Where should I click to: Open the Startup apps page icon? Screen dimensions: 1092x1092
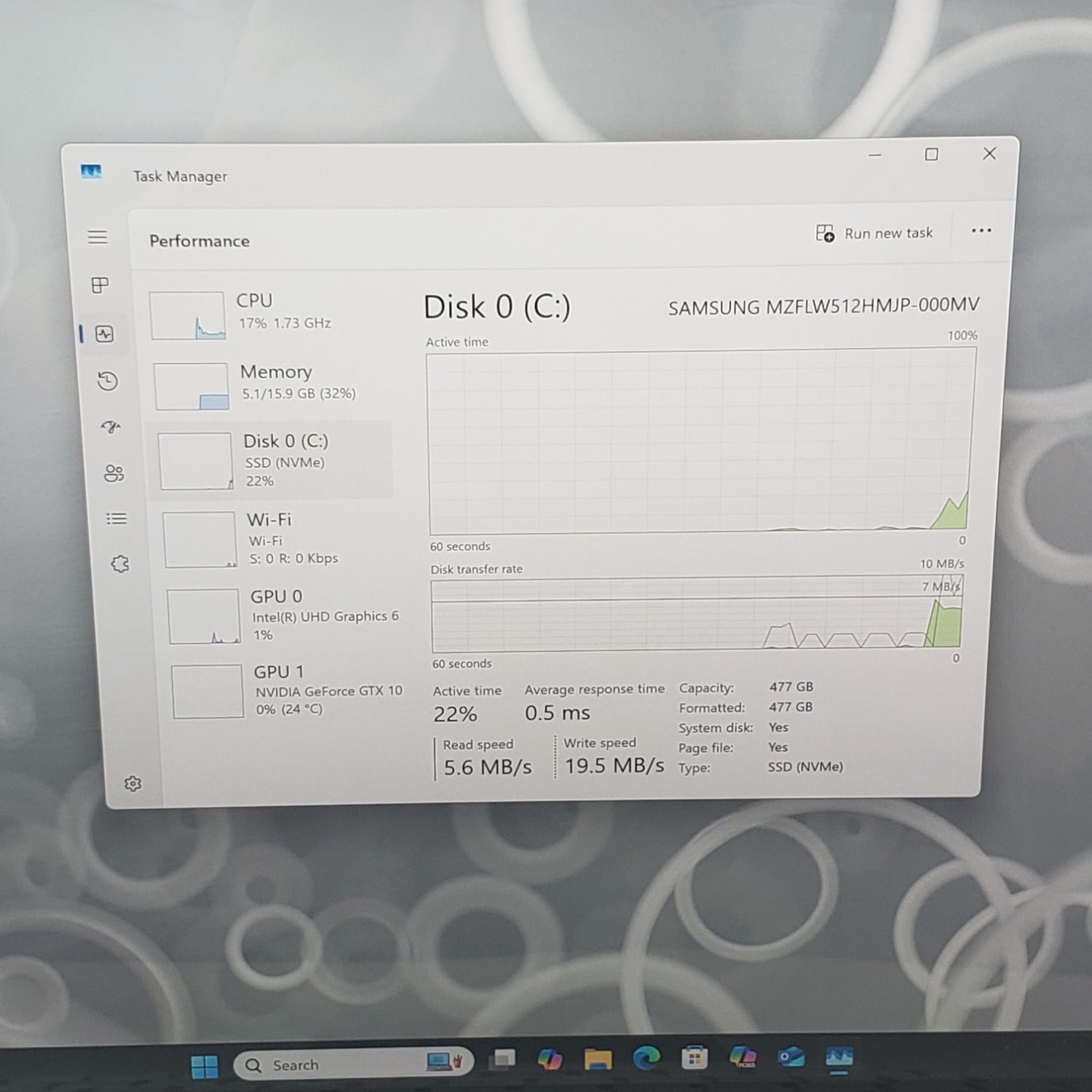[x=111, y=427]
